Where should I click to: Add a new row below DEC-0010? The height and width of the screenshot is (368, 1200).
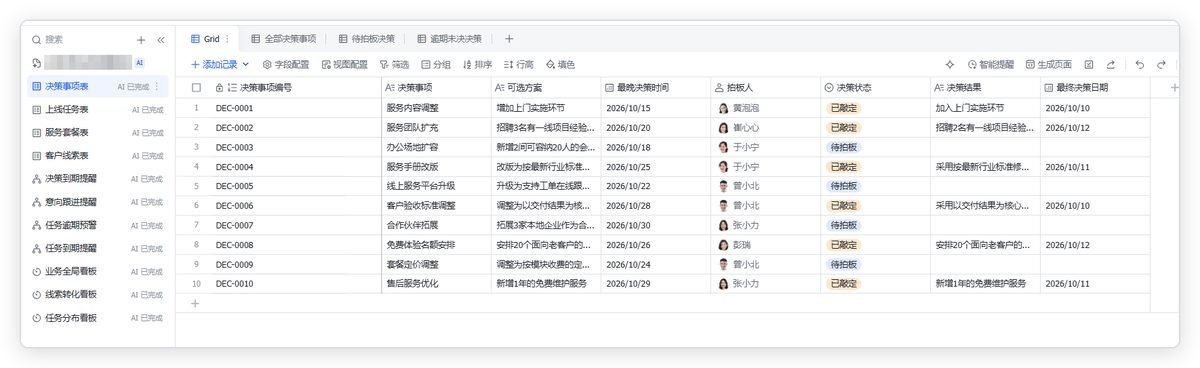195,303
